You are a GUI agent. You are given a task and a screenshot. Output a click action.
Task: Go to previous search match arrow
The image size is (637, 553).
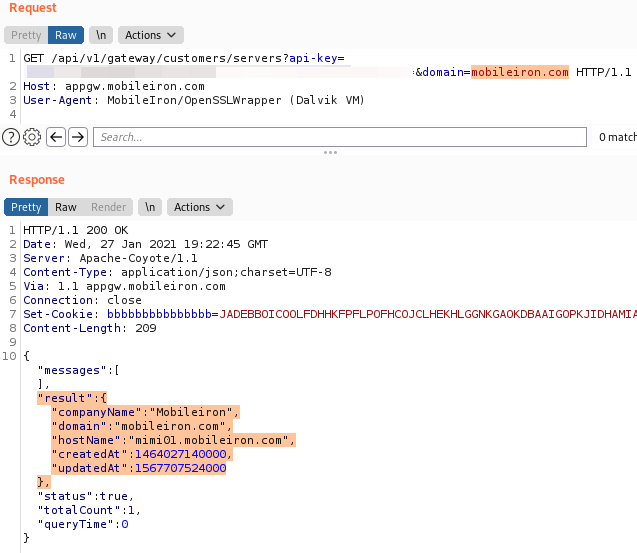tap(56, 137)
